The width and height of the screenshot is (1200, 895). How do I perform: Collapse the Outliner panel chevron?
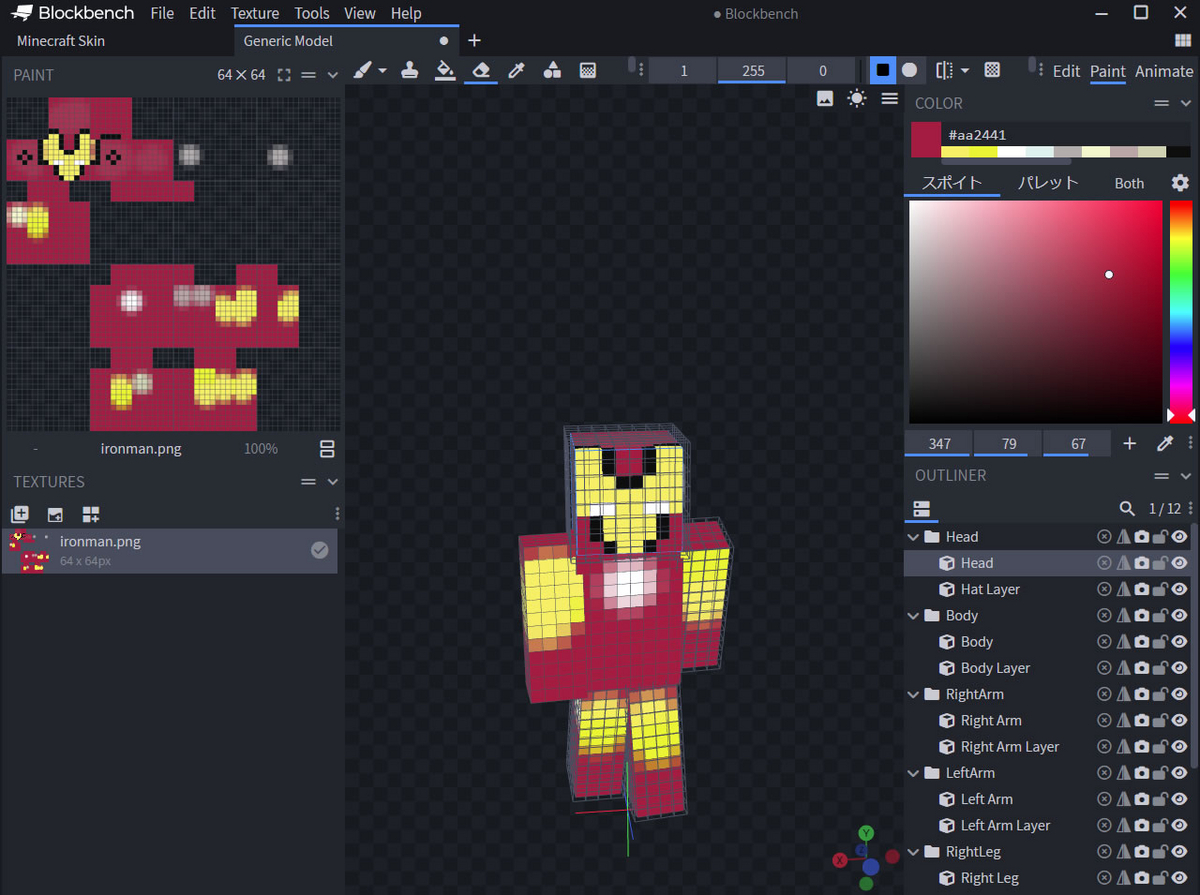[1186, 476]
